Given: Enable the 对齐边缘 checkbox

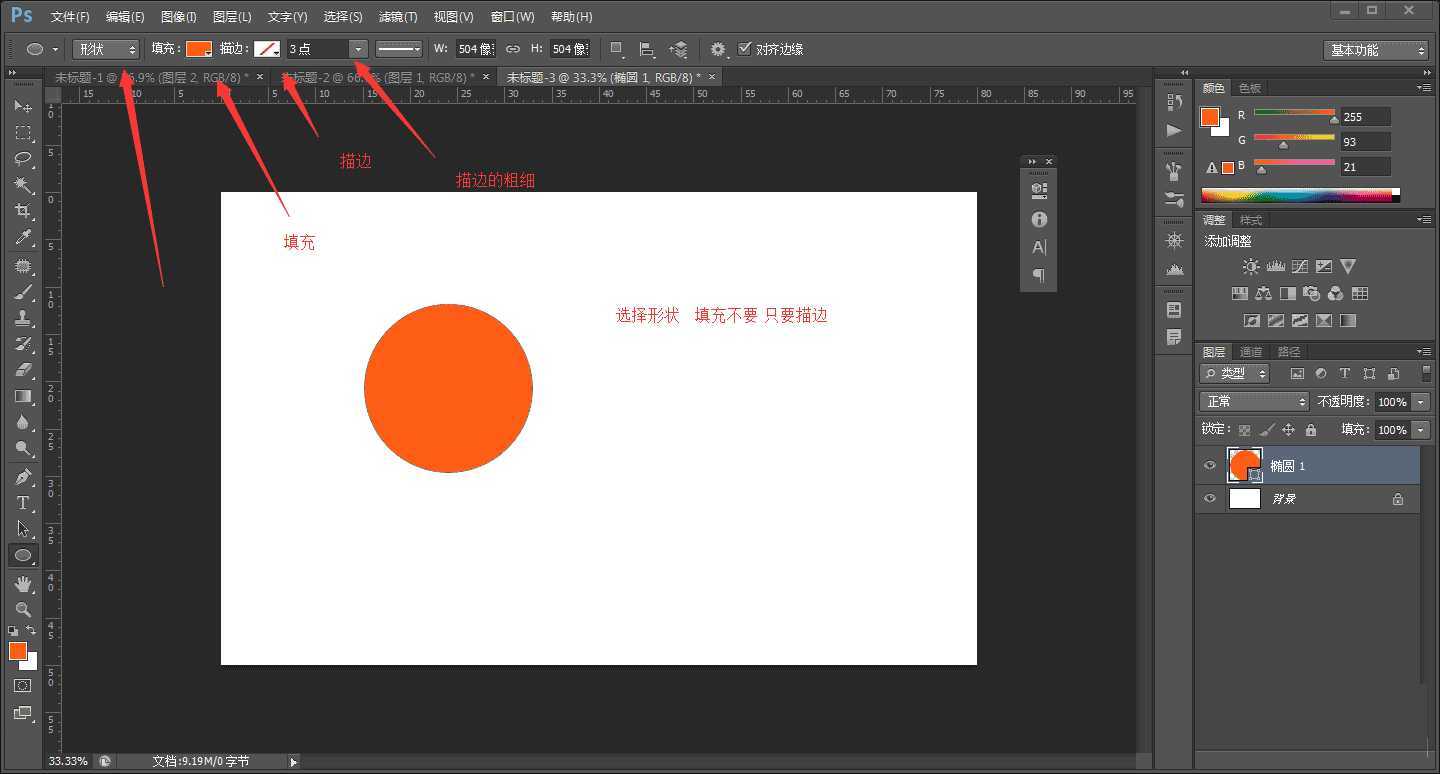Looking at the screenshot, I should coord(745,48).
